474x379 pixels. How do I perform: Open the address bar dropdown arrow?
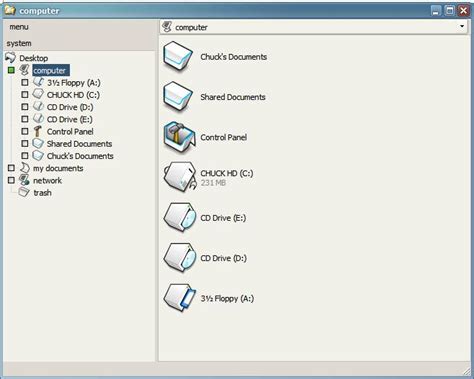(462, 26)
